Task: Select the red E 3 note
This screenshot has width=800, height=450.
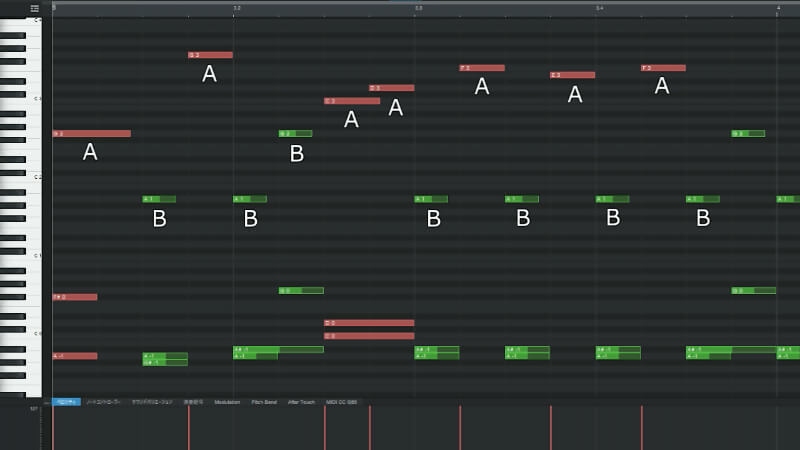Action: coord(572,75)
